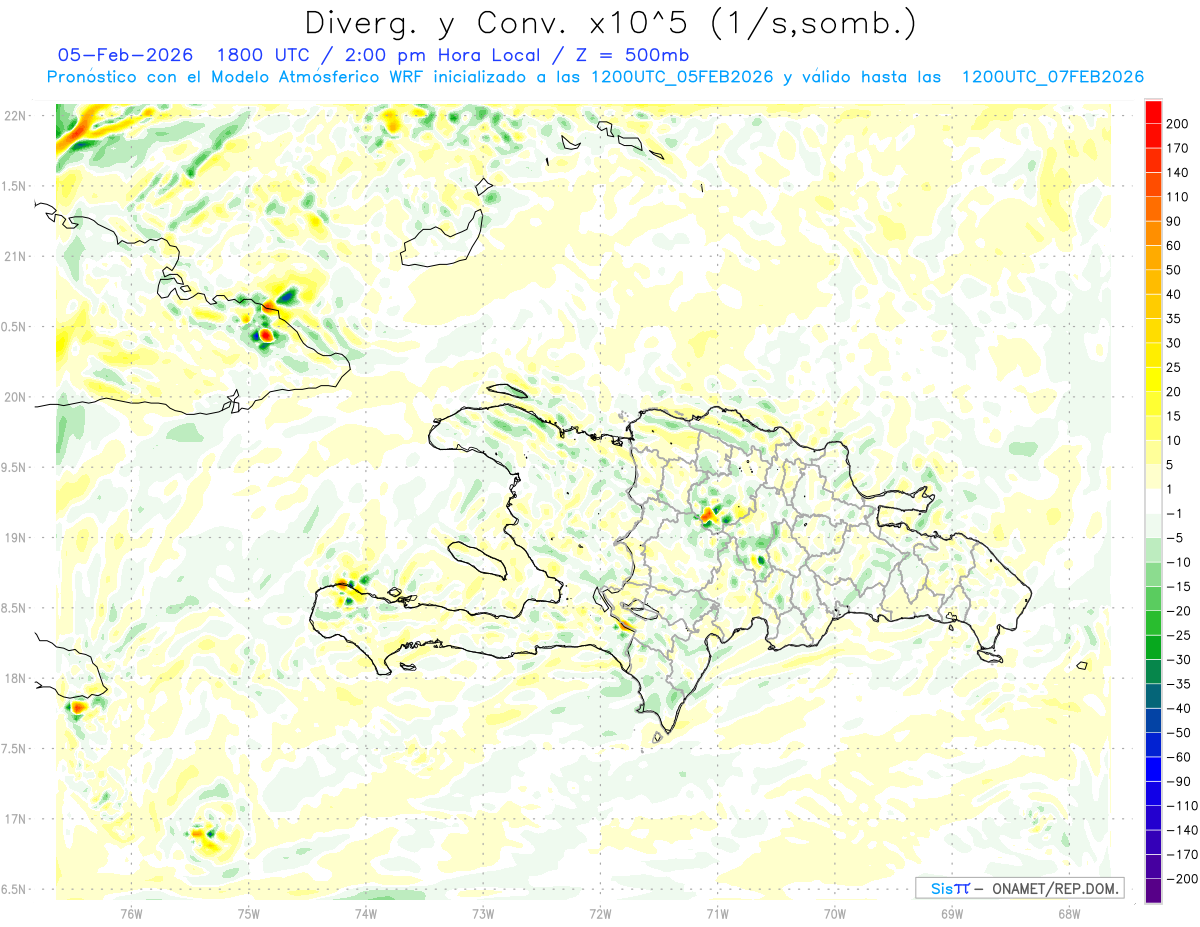Click the 19N latitude label
1200x927 pixels.
pos(14,538)
